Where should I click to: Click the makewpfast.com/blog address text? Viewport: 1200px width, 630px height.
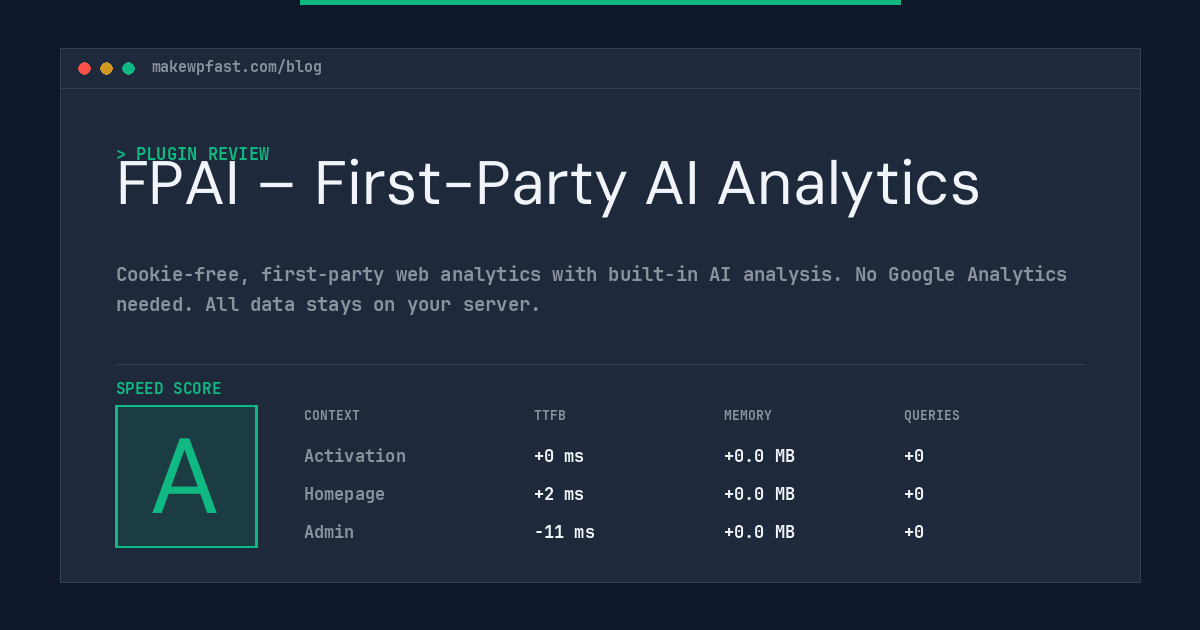click(237, 67)
